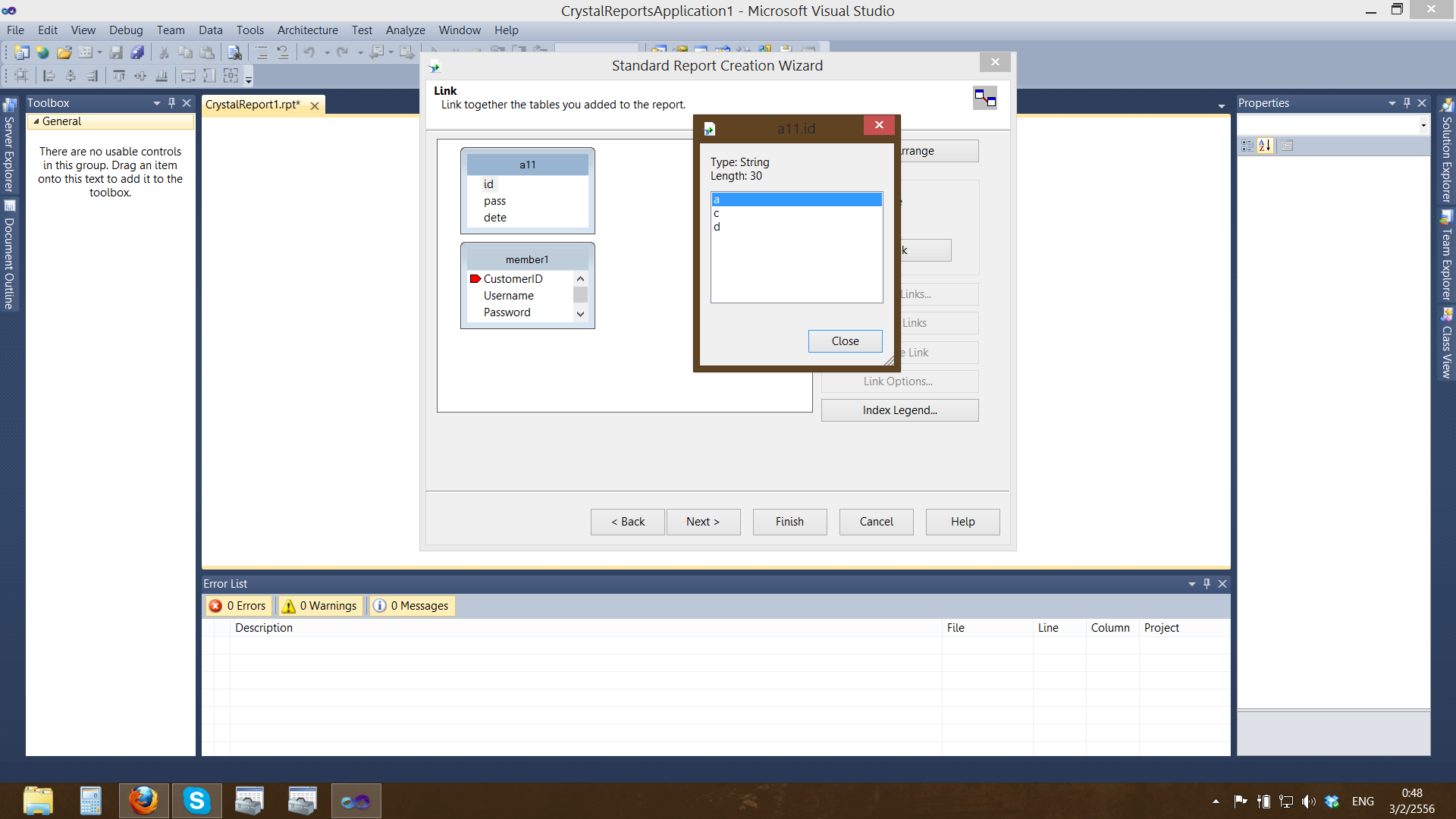Click the Undo arrow icon
The width and height of the screenshot is (1456, 819).
pyautogui.click(x=309, y=52)
